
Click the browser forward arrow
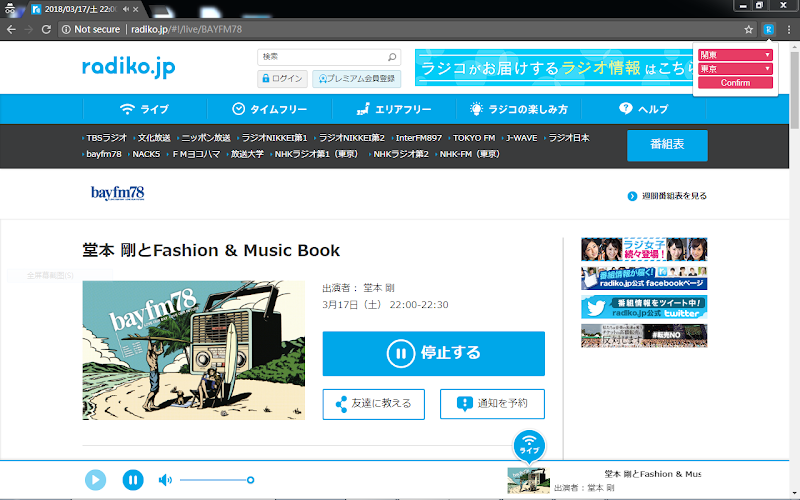pos(29,30)
